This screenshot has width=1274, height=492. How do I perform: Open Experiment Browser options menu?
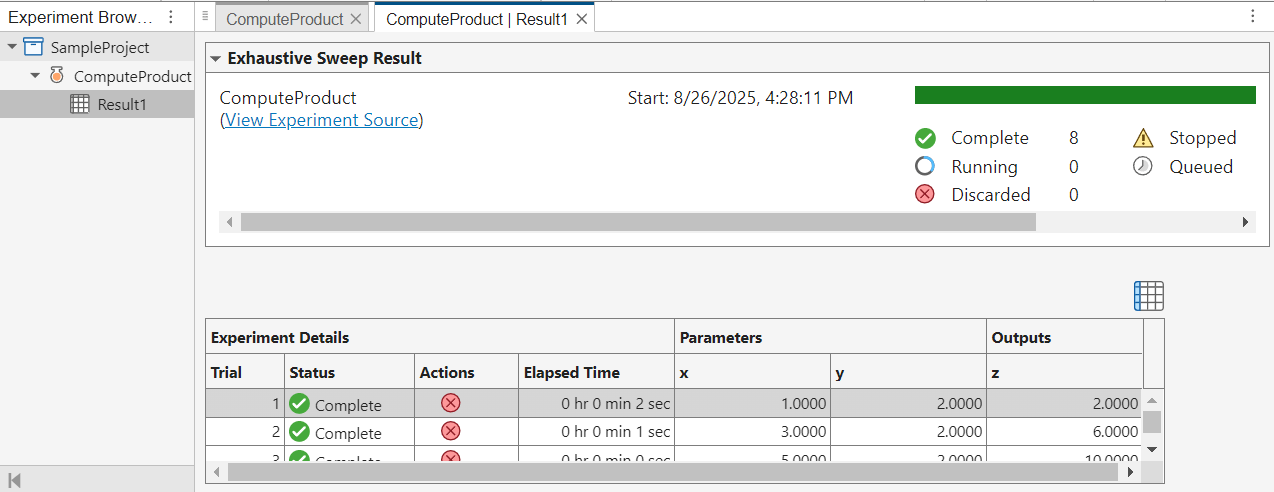(171, 17)
